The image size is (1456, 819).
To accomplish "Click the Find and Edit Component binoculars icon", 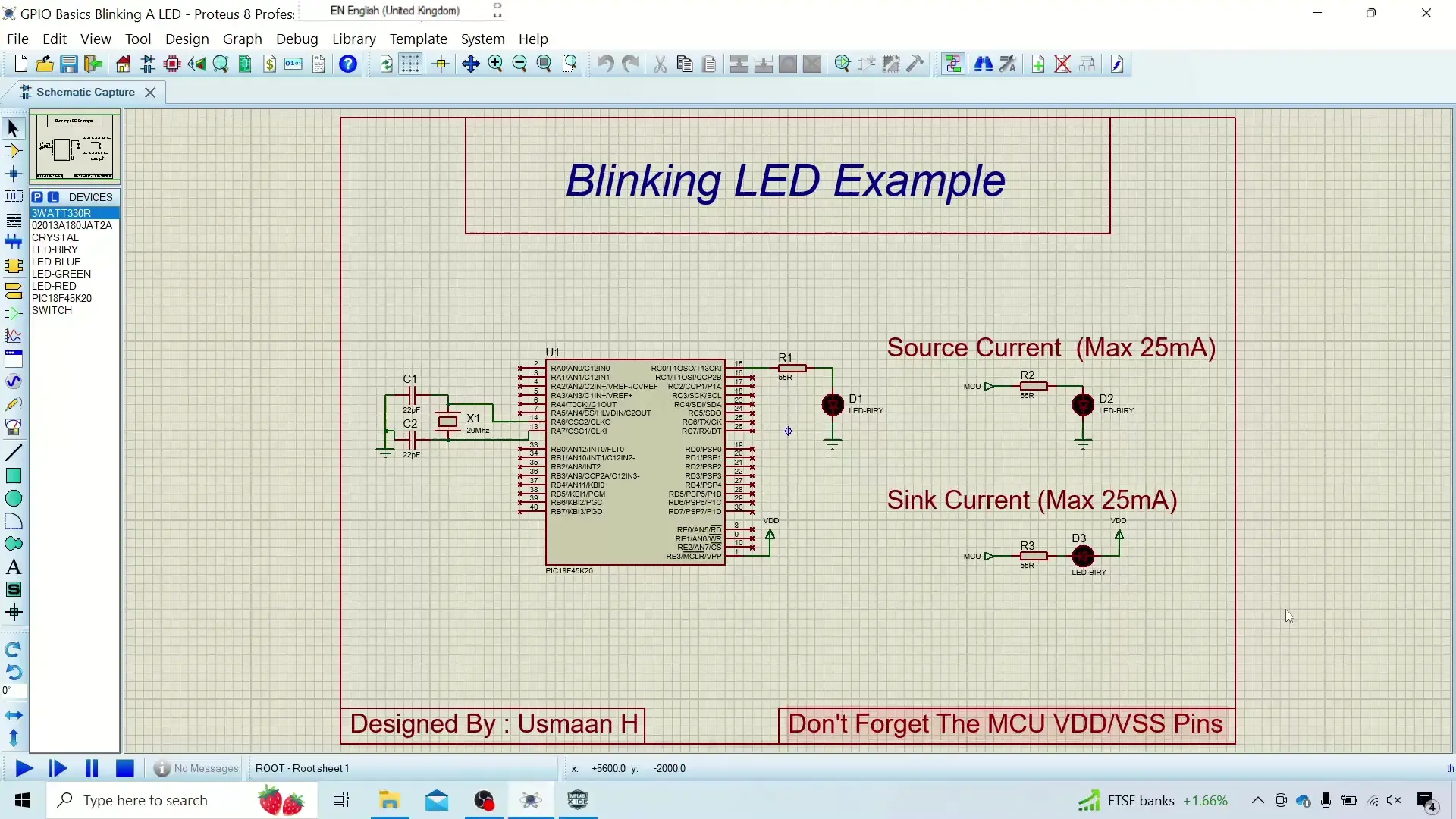I will point(983,64).
